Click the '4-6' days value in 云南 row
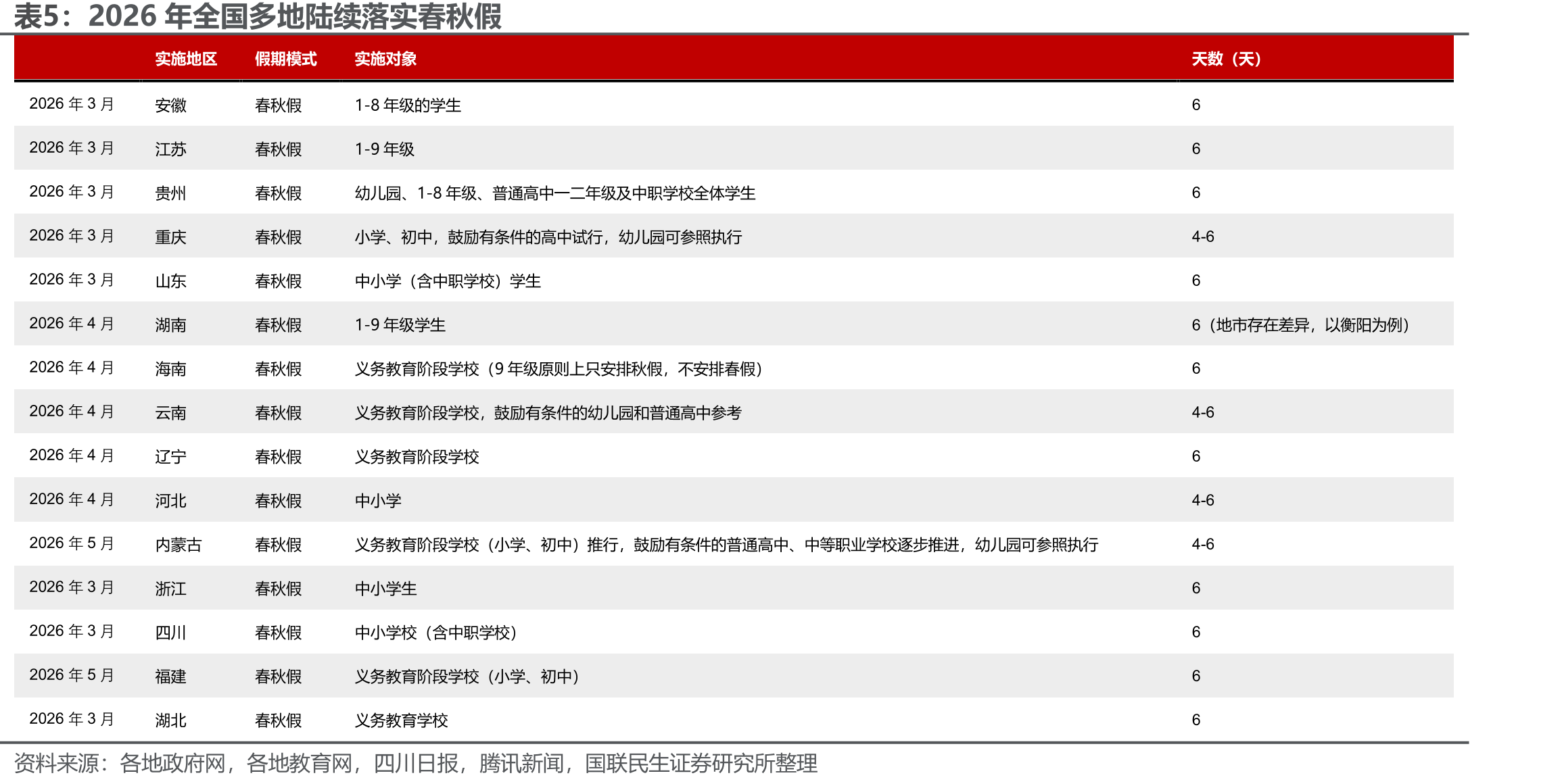Viewport: 1562px width, 784px height. pos(1203,412)
